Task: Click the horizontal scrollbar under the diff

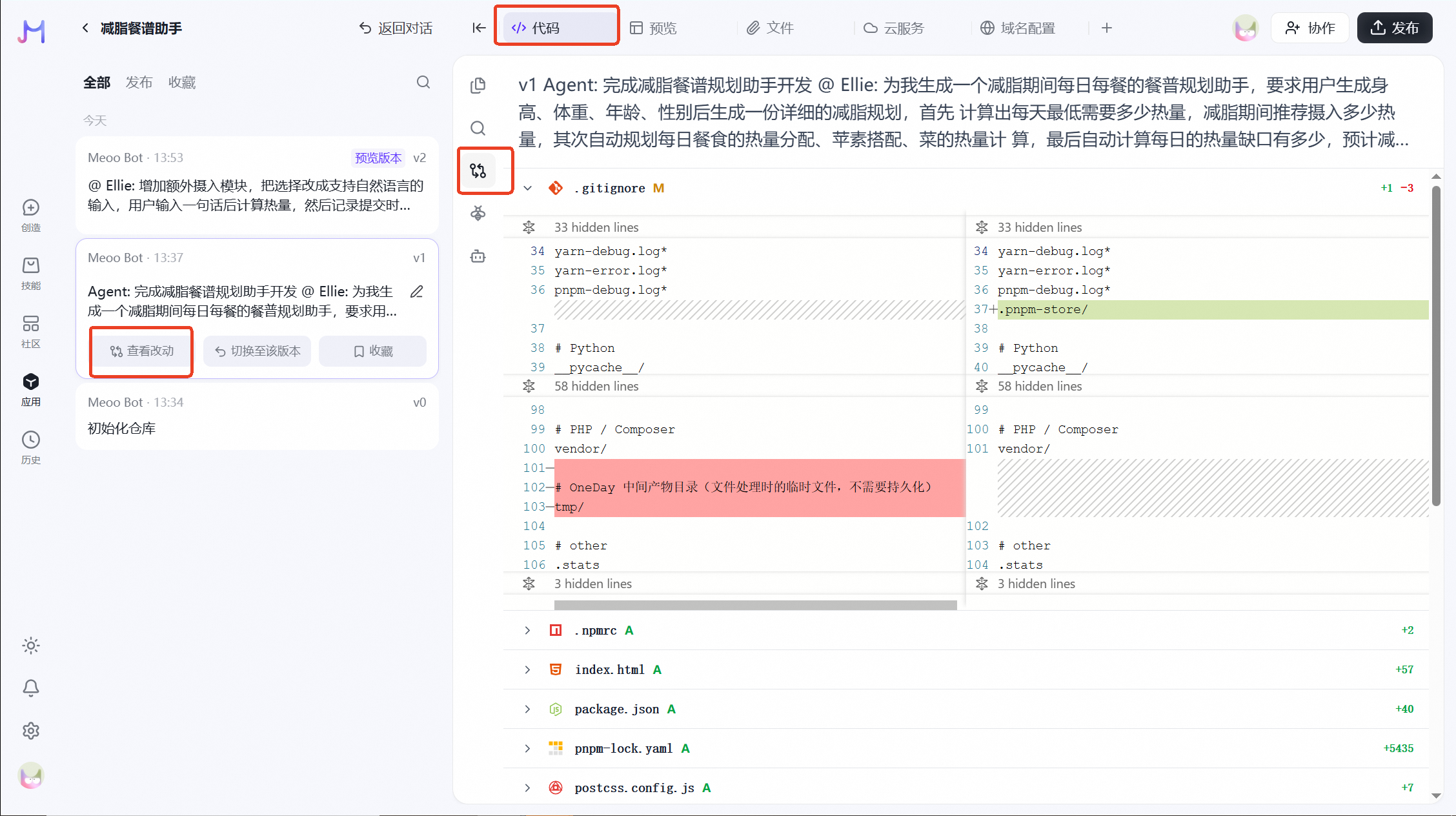Action: point(755,605)
